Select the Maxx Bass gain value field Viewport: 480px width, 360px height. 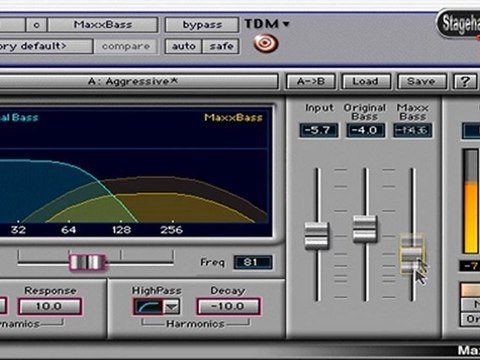[412, 130]
